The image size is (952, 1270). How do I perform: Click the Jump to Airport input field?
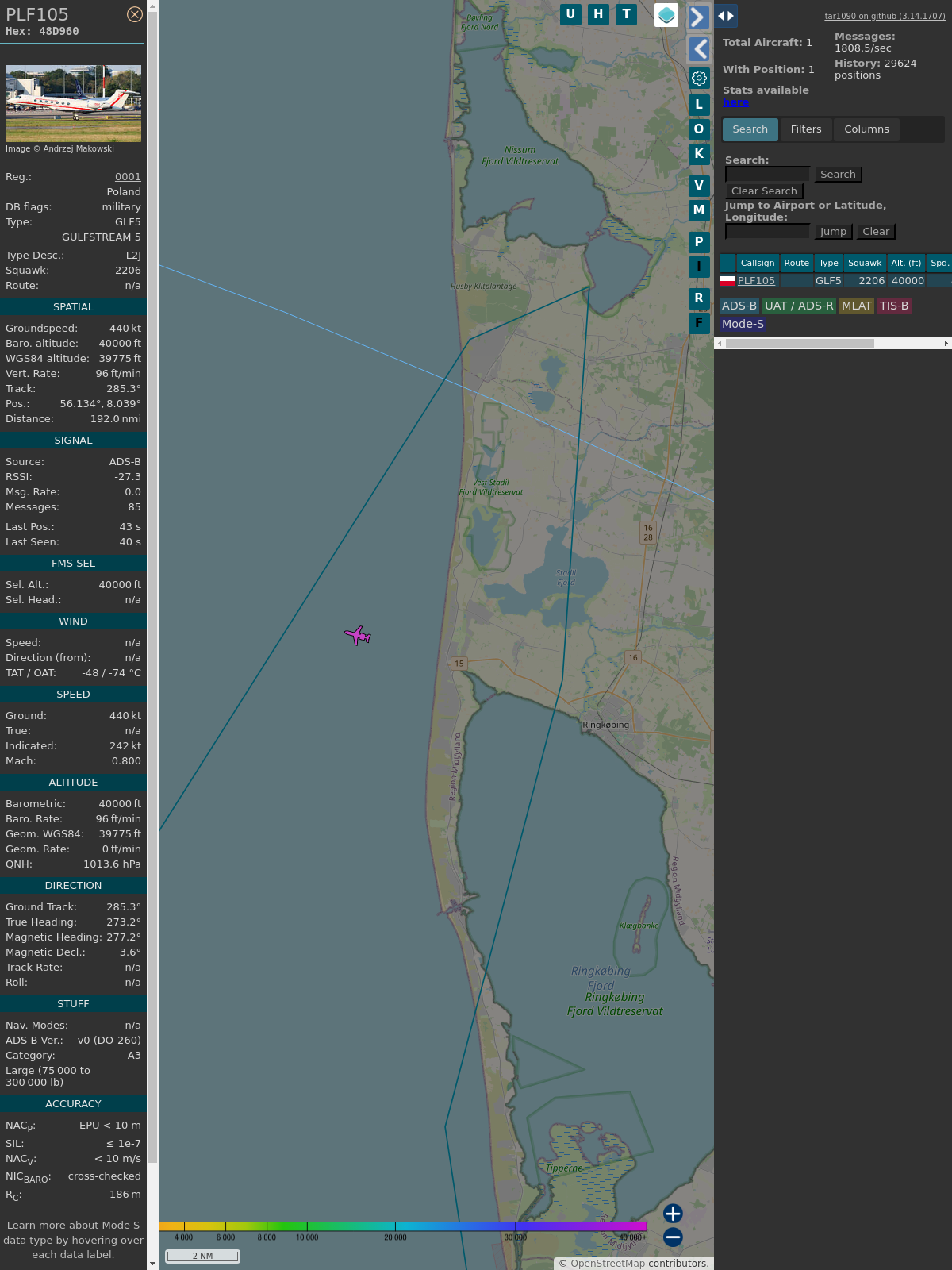click(x=767, y=232)
